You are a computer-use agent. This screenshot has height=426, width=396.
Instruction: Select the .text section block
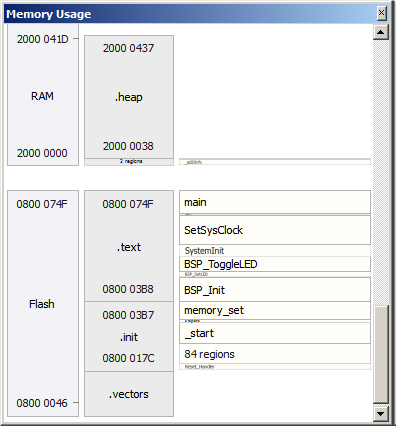(129, 246)
